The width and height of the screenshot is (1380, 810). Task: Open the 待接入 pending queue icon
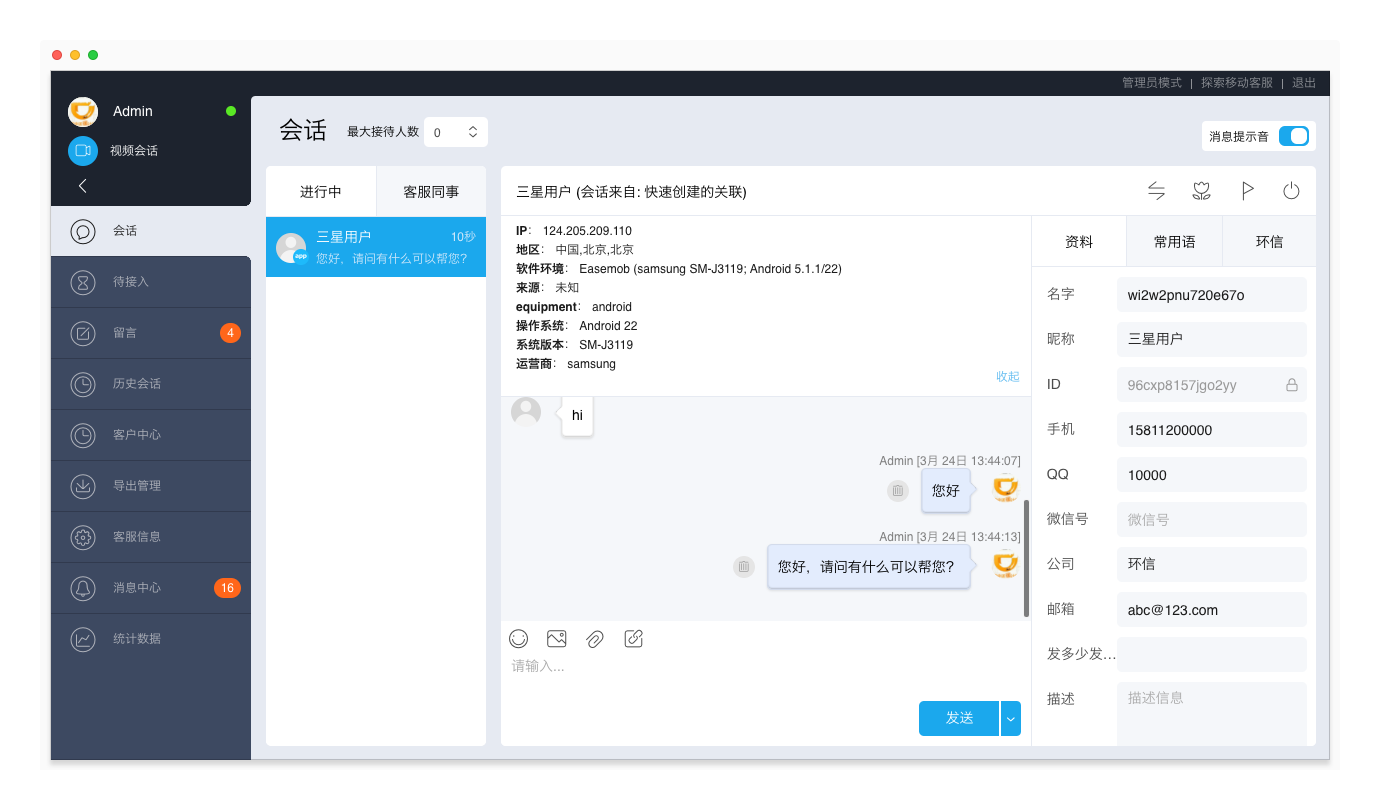(83, 282)
